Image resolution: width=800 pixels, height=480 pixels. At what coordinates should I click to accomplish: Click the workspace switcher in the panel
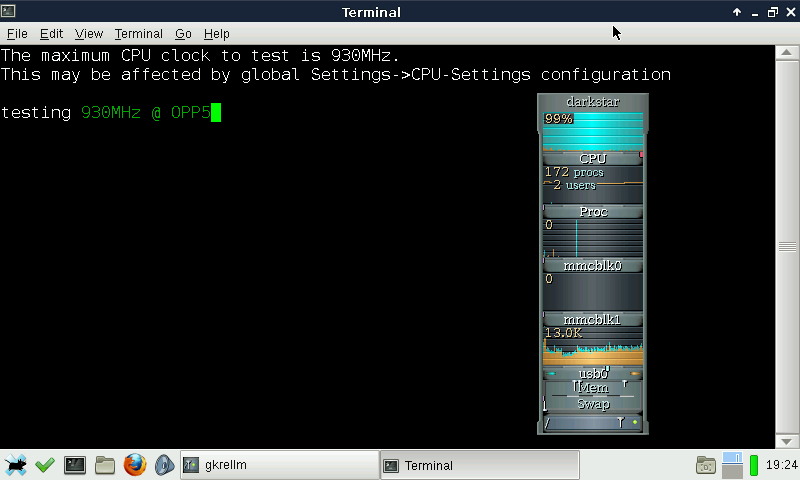click(732, 465)
